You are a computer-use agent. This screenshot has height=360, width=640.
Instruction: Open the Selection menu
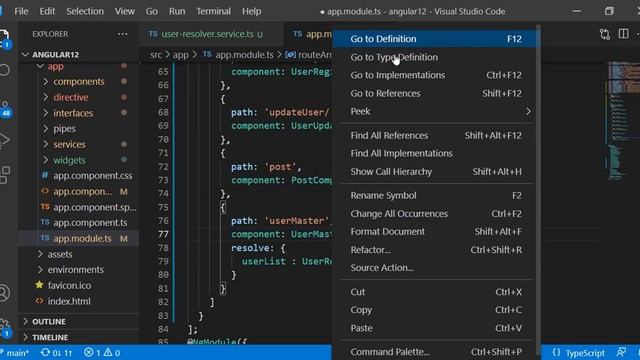[x=85, y=11]
